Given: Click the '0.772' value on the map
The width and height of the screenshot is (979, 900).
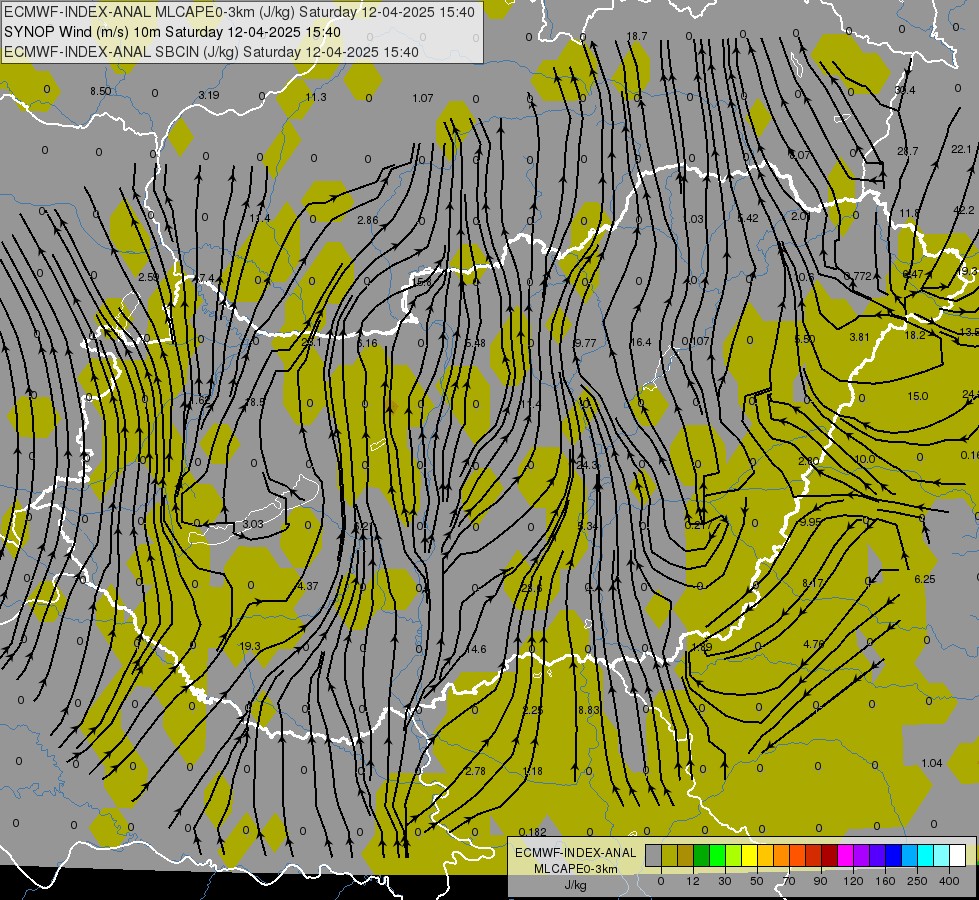Looking at the screenshot, I should [x=857, y=276].
